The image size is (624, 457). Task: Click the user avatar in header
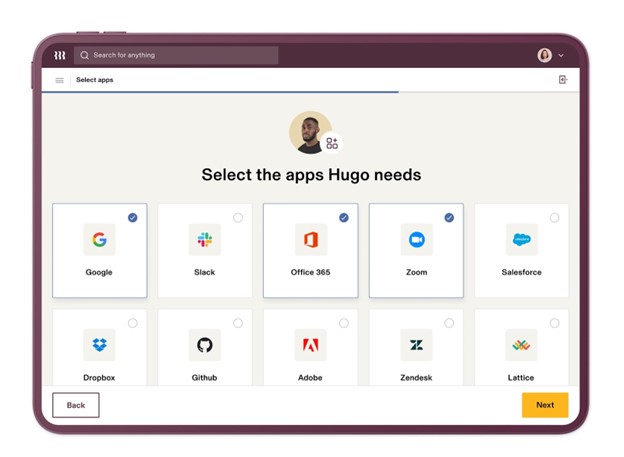pos(545,55)
